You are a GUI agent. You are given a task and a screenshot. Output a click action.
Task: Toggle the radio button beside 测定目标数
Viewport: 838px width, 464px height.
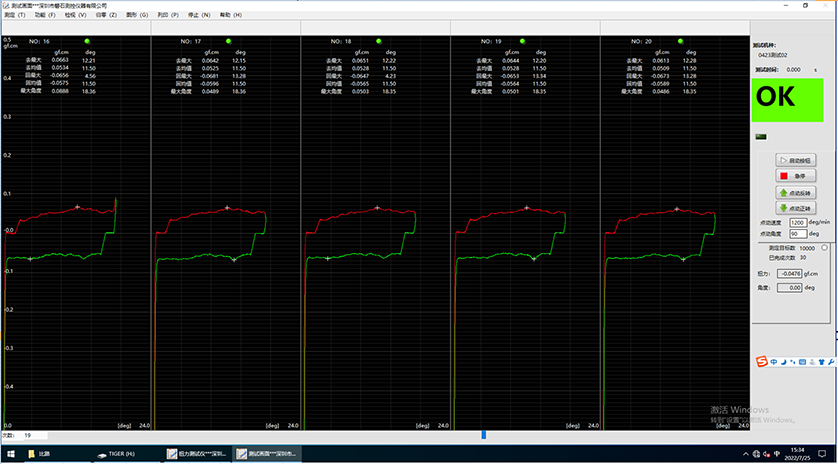pos(823,247)
